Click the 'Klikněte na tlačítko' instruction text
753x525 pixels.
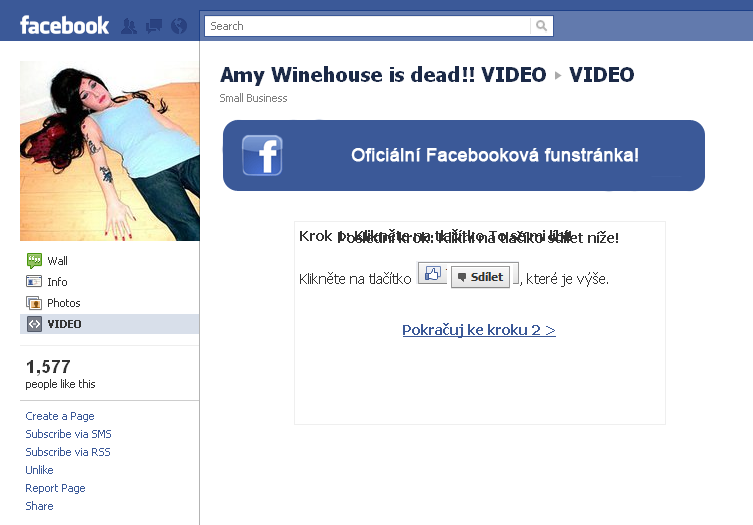pos(355,279)
